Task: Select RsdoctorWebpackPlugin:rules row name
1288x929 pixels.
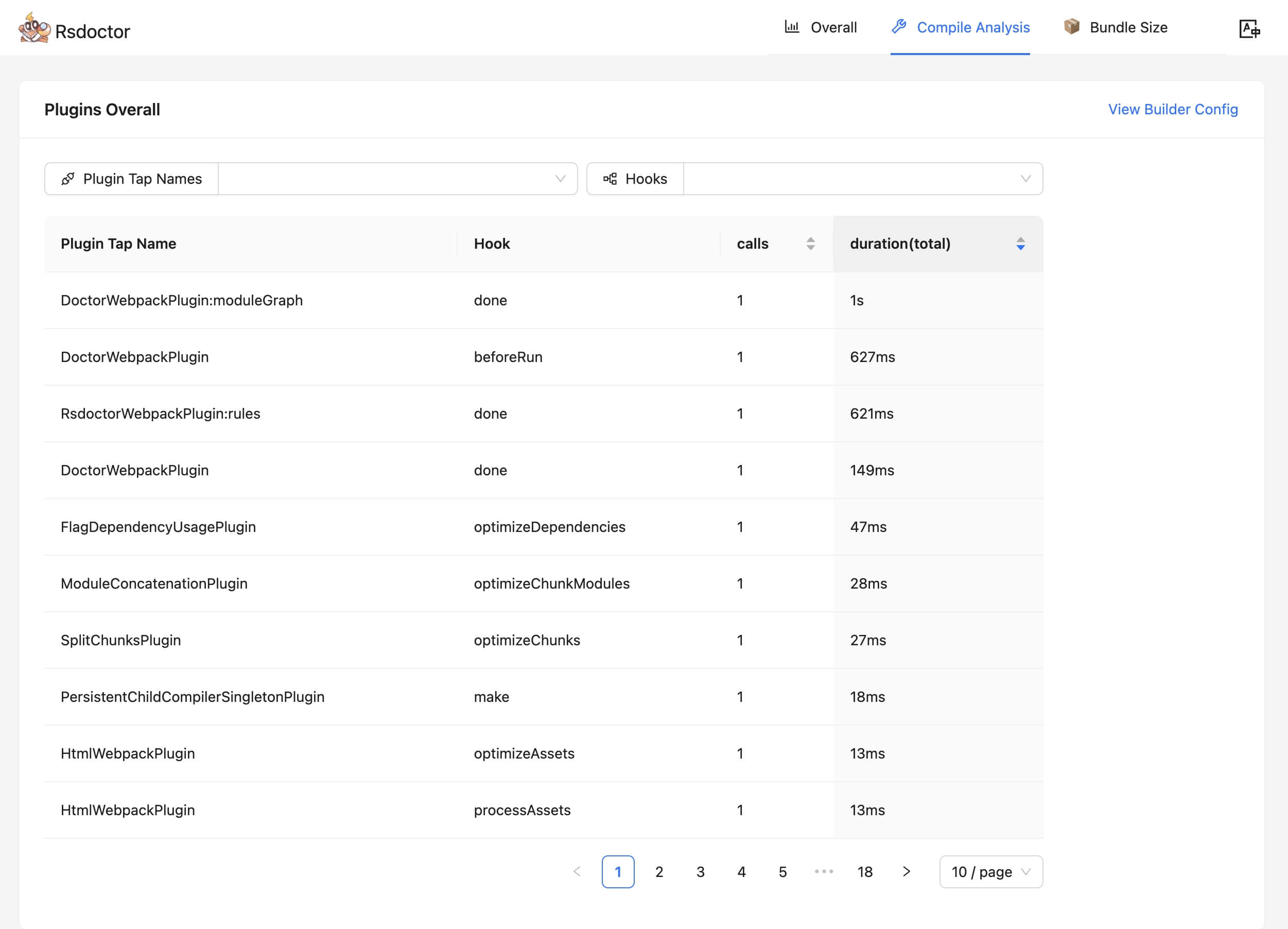Action: click(161, 414)
